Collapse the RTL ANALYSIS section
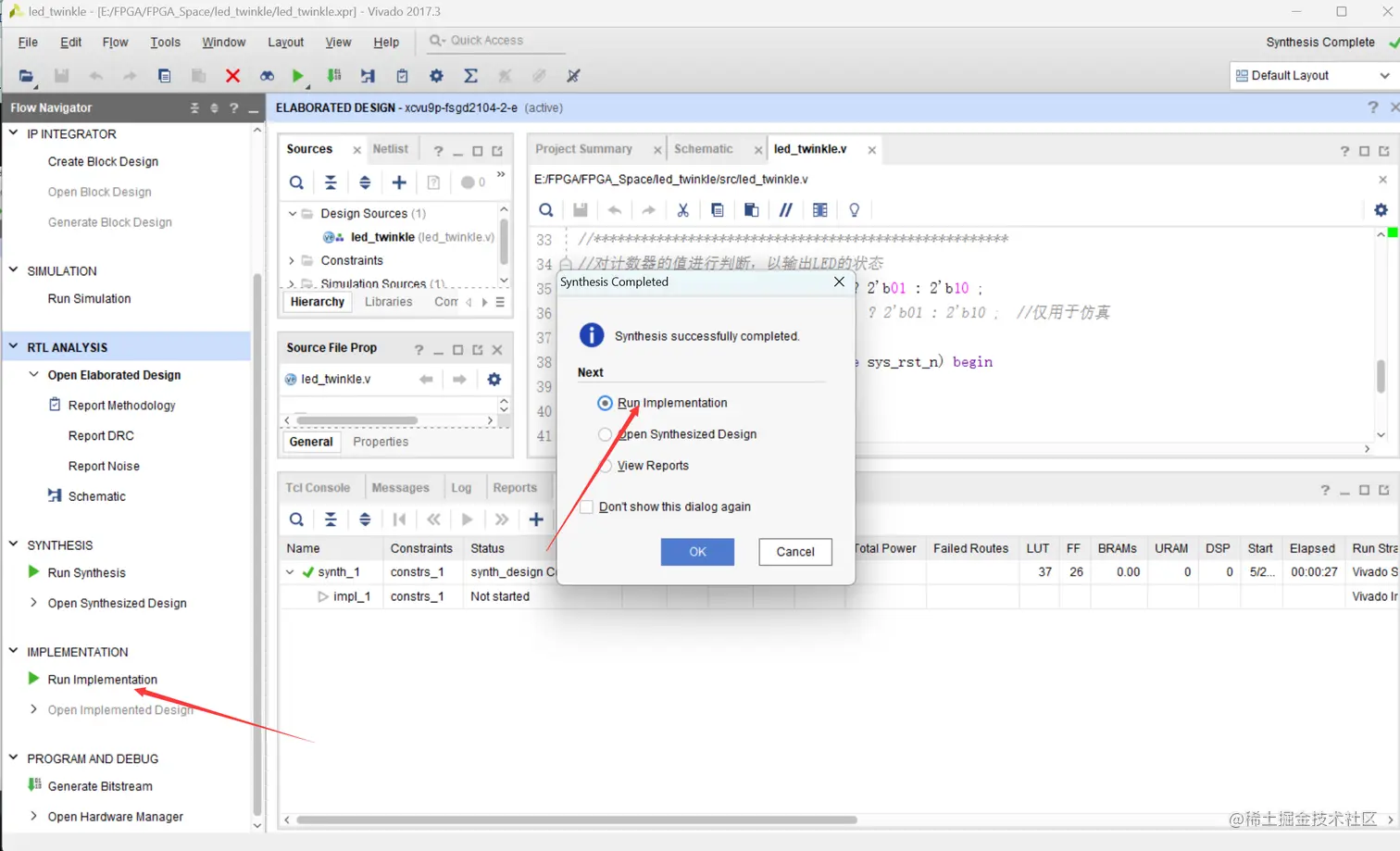 (14, 347)
